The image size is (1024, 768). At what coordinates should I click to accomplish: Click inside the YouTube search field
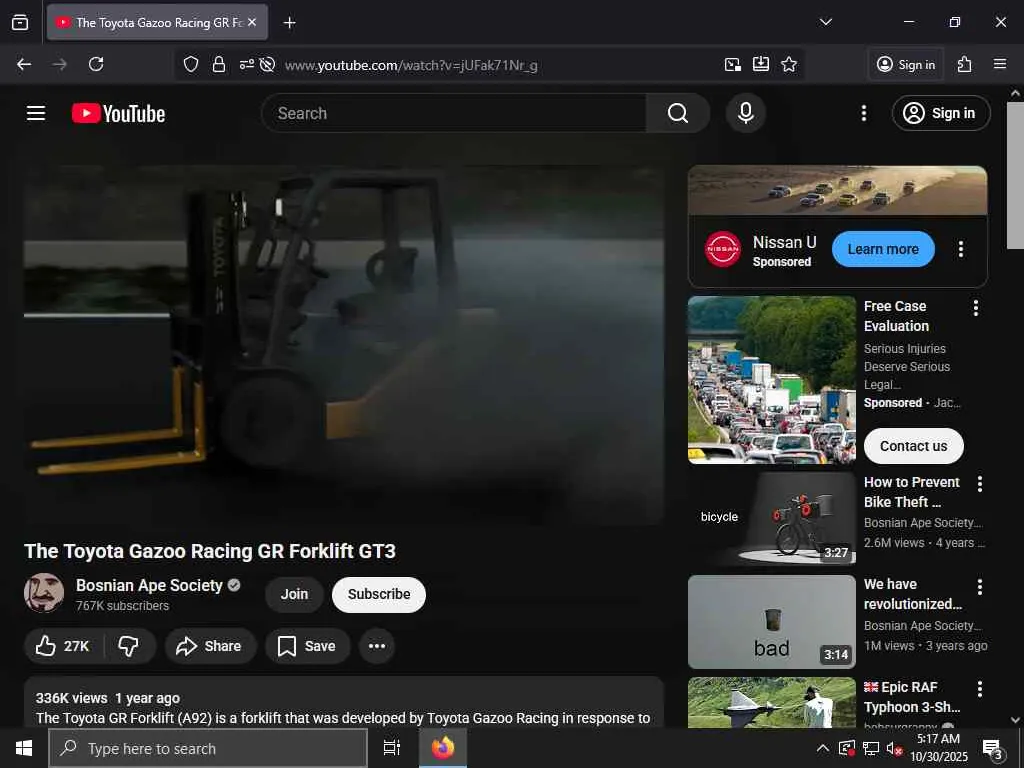[x=454, y=113]
